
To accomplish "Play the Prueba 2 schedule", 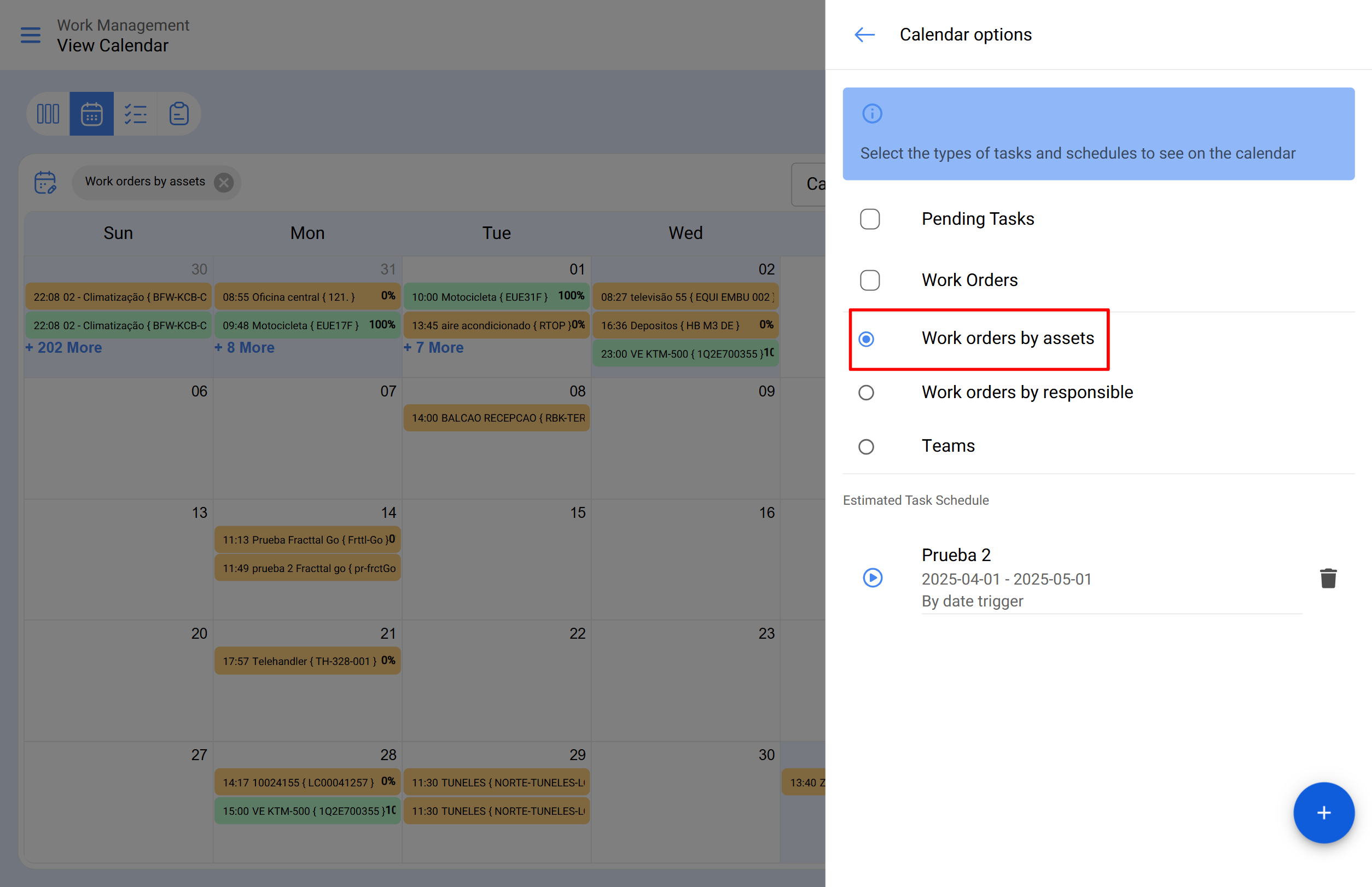I will point(873,577).
